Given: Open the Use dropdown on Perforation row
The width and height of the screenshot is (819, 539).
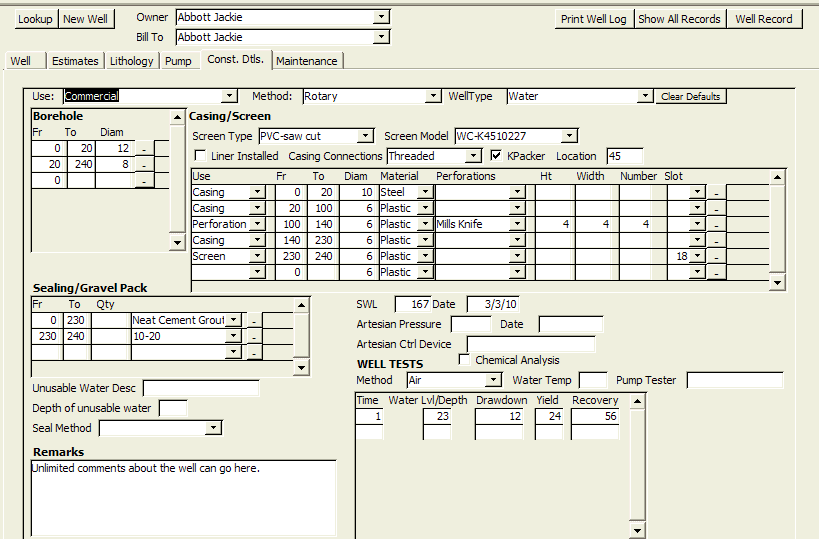Looking at the screenshot, I should (x=257, y=224).
